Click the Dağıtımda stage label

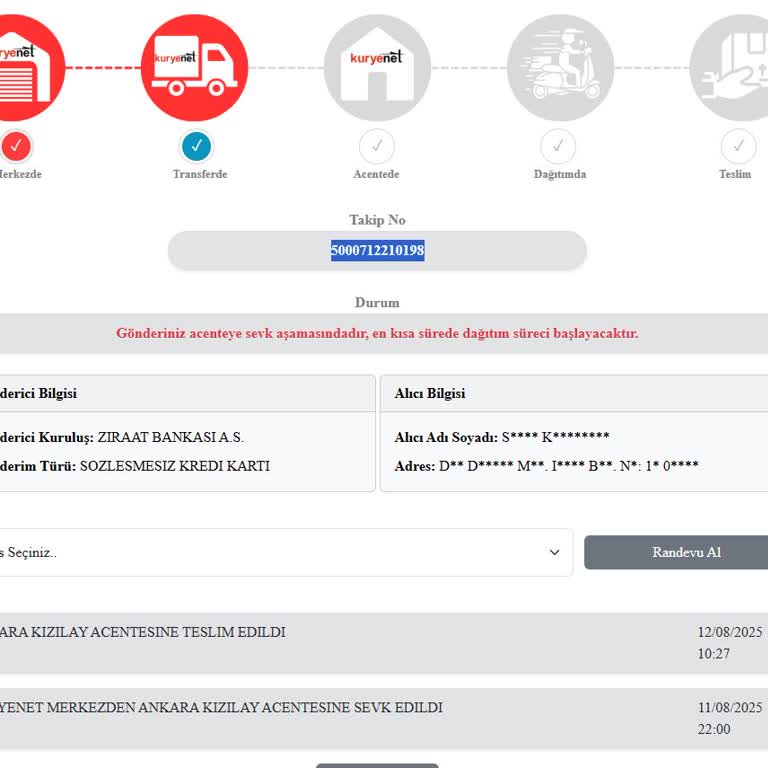(560, 174)
